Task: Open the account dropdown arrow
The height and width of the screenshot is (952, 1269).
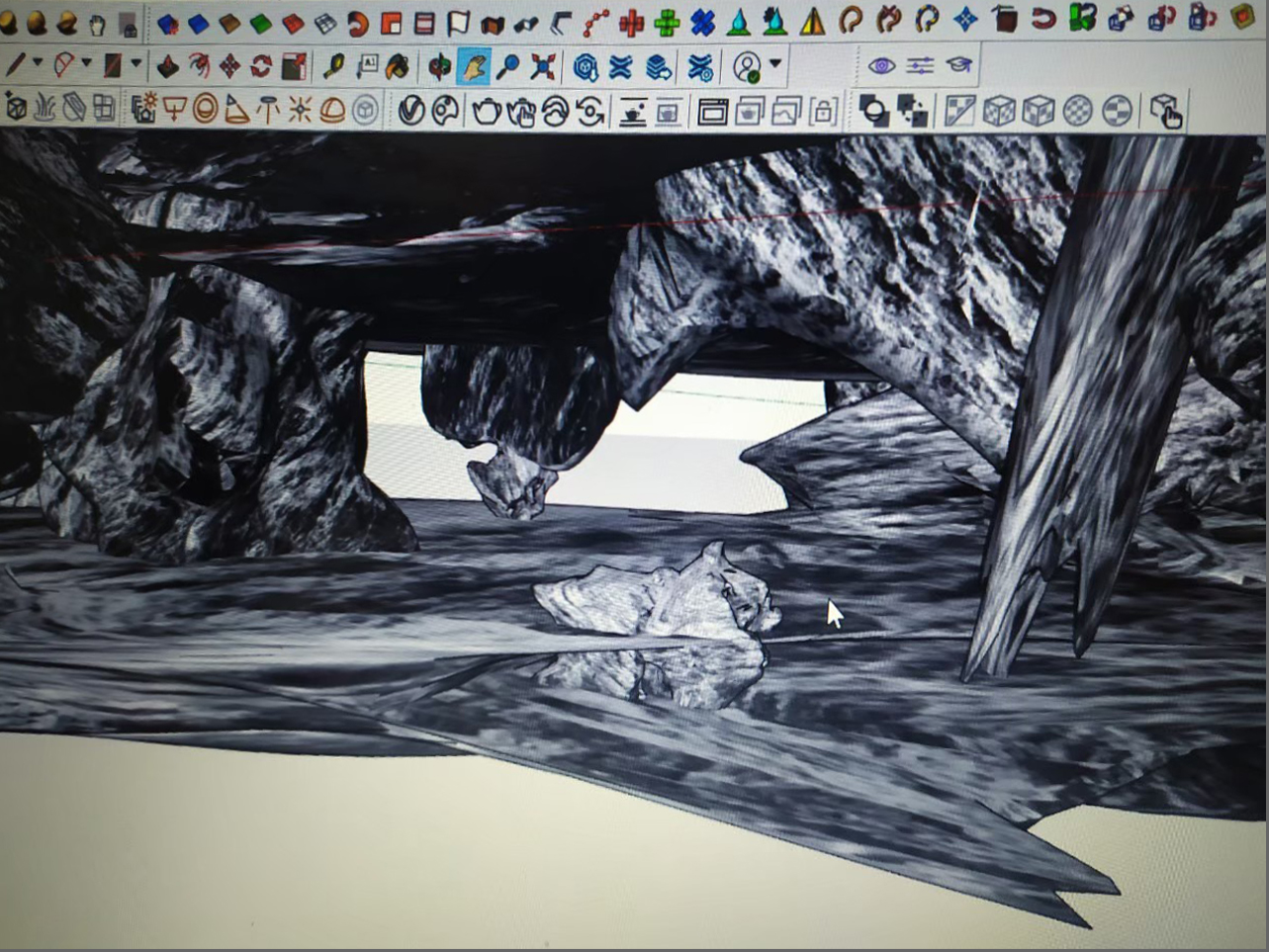Action: tap(774, 63)
